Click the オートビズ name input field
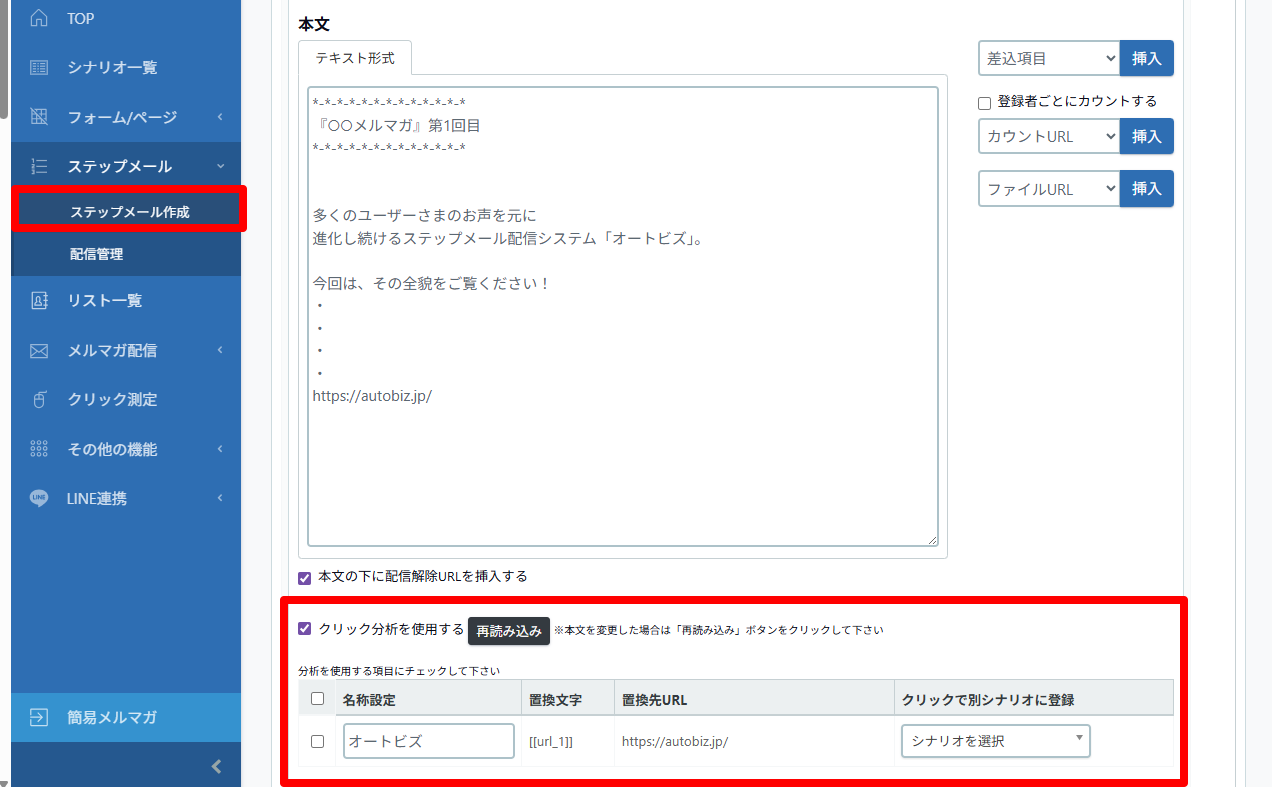Screen dimensions: 1272x787 [428, 741]
